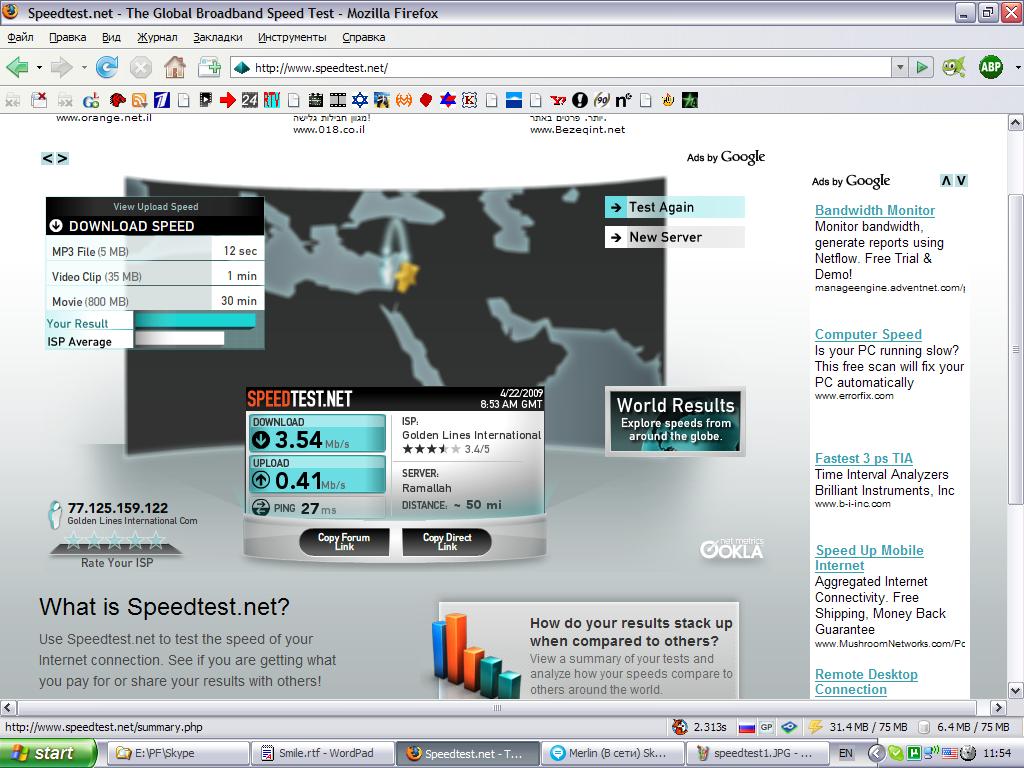Open the Файл menu

[20, 37]
